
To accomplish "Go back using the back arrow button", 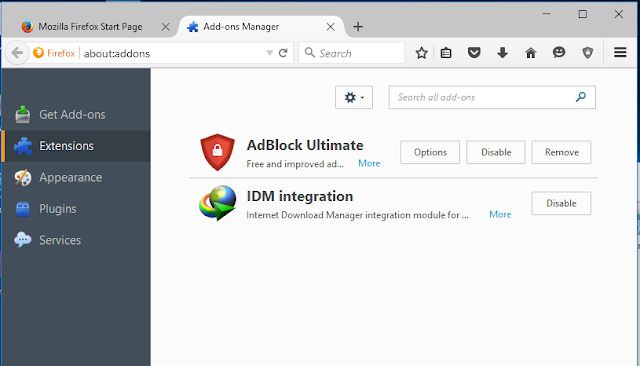I will coord(17,53).
